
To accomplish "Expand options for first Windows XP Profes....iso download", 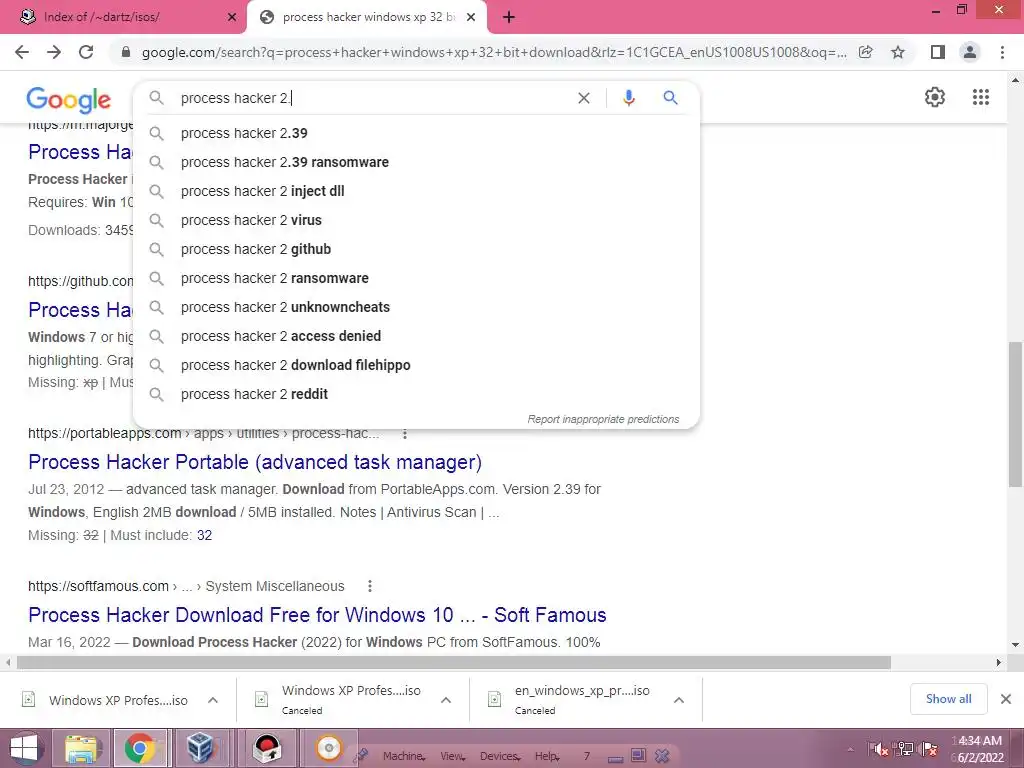I will tap(213, 700).
